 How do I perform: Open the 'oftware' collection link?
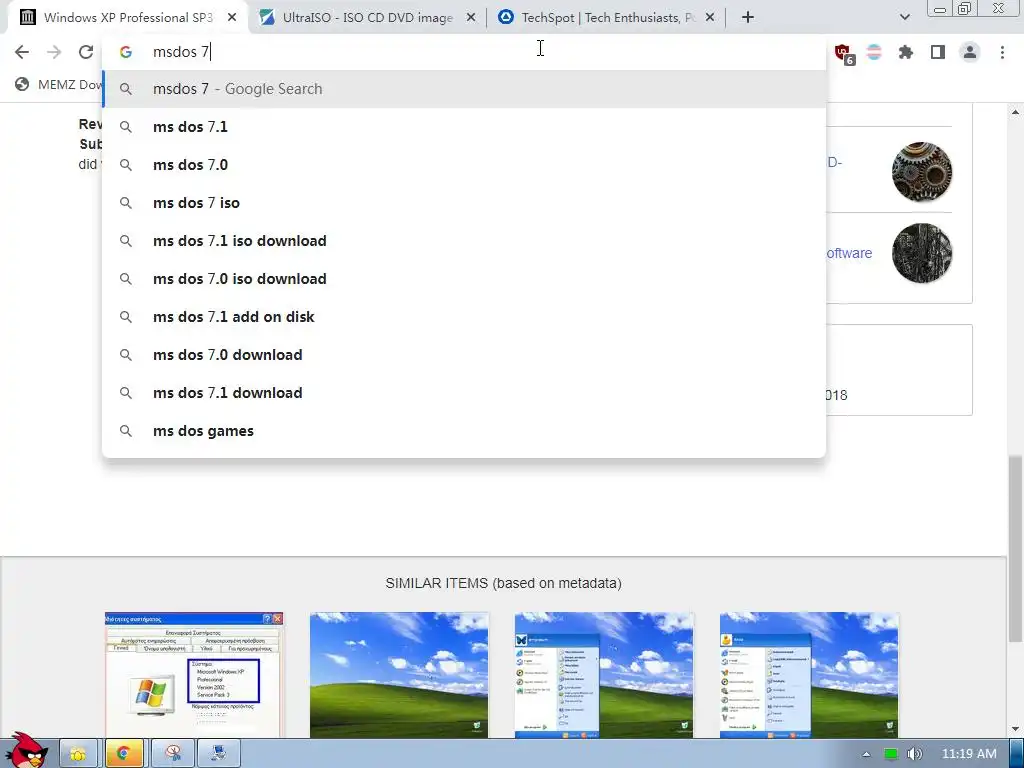click(849, 253)
